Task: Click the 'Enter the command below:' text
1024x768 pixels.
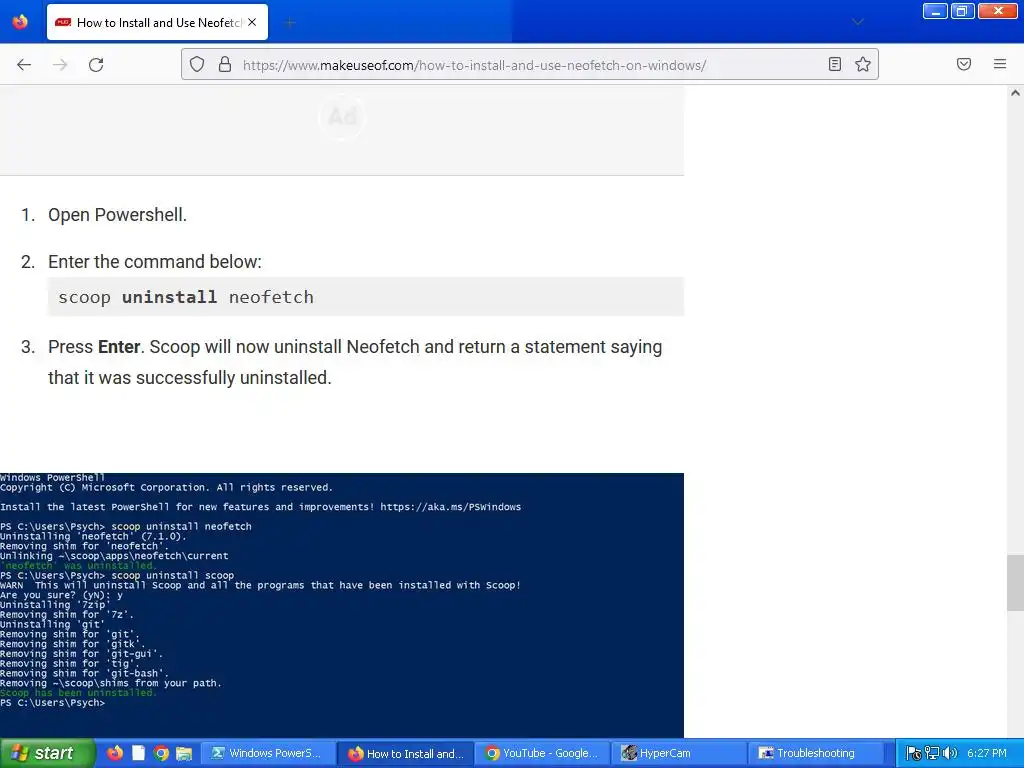Action: (155, 262)
